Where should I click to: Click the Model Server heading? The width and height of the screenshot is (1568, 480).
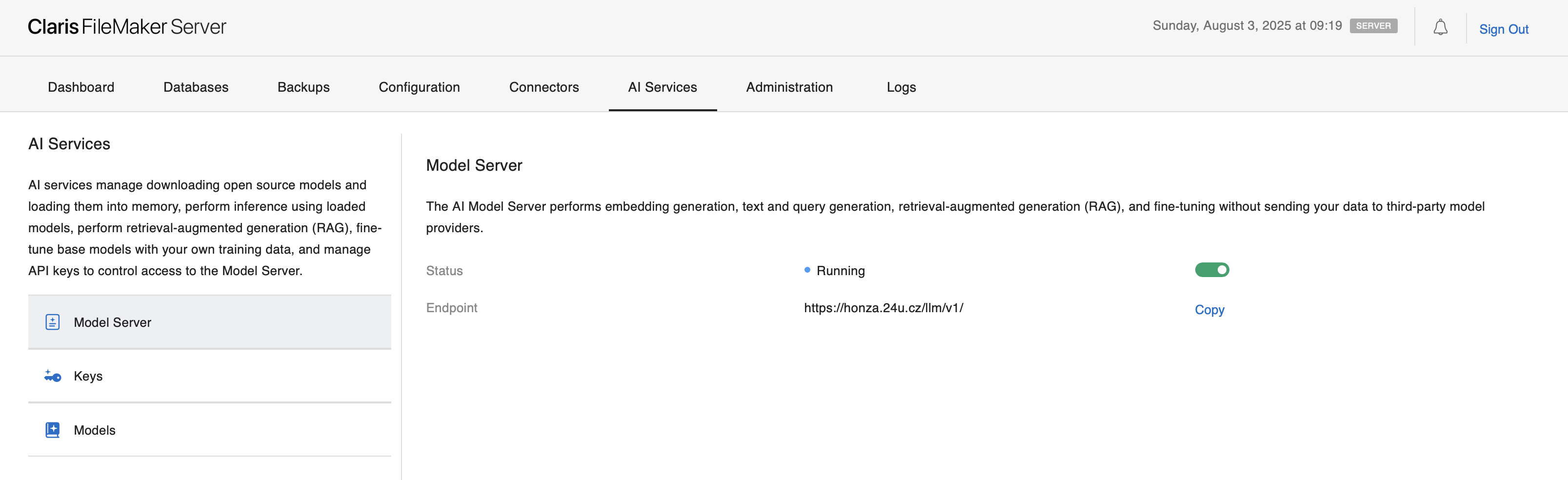(474, 165)
